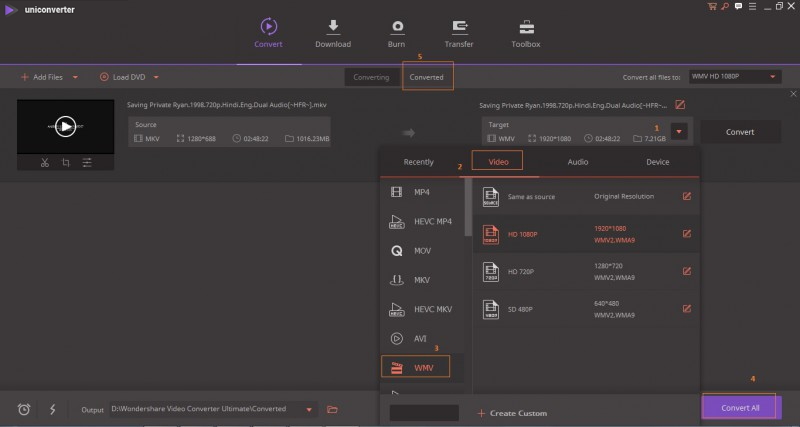Choose MOV format in list
800x427 pixels.
click(x=422, y=250)
